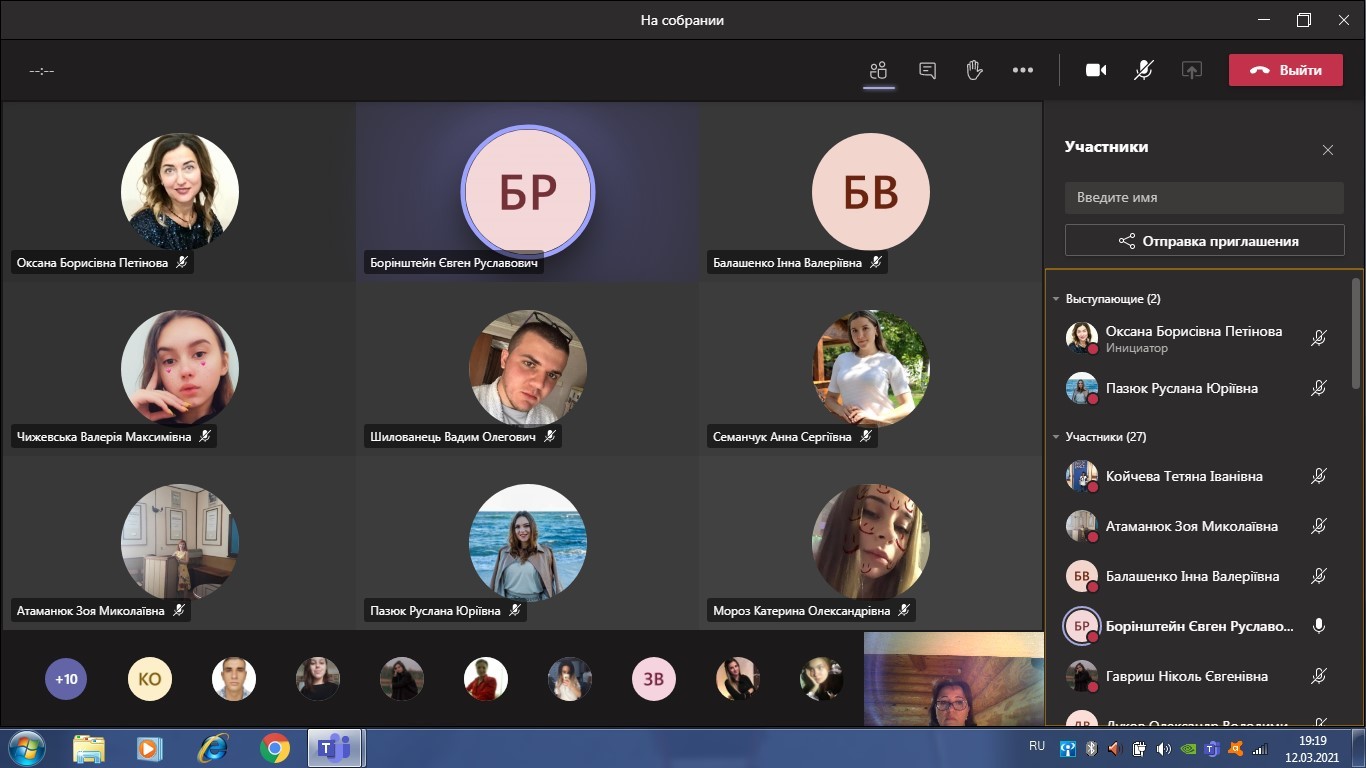Open more actions three-dot menu
Image resolution: width=1366 pixels, height=768 pixels.
pos(1022,70)
